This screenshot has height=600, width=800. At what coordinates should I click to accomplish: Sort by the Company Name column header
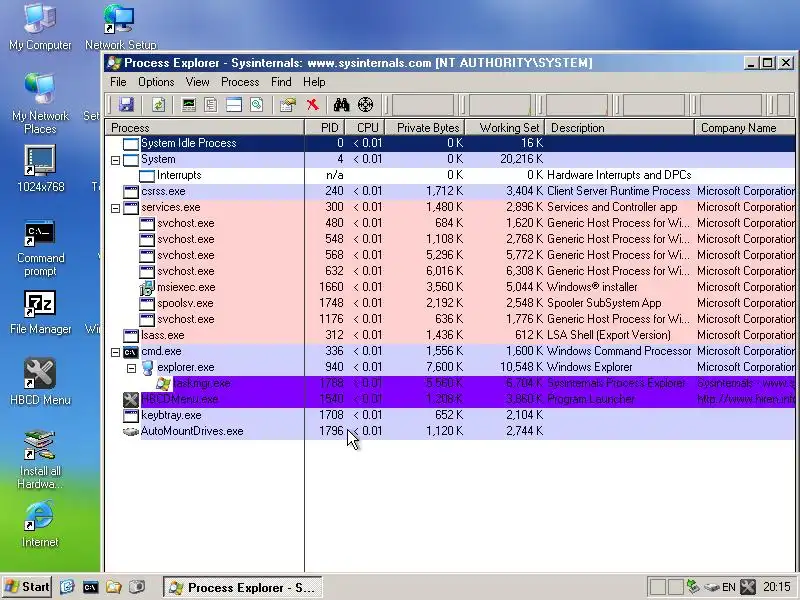click(x=745, y=128)
